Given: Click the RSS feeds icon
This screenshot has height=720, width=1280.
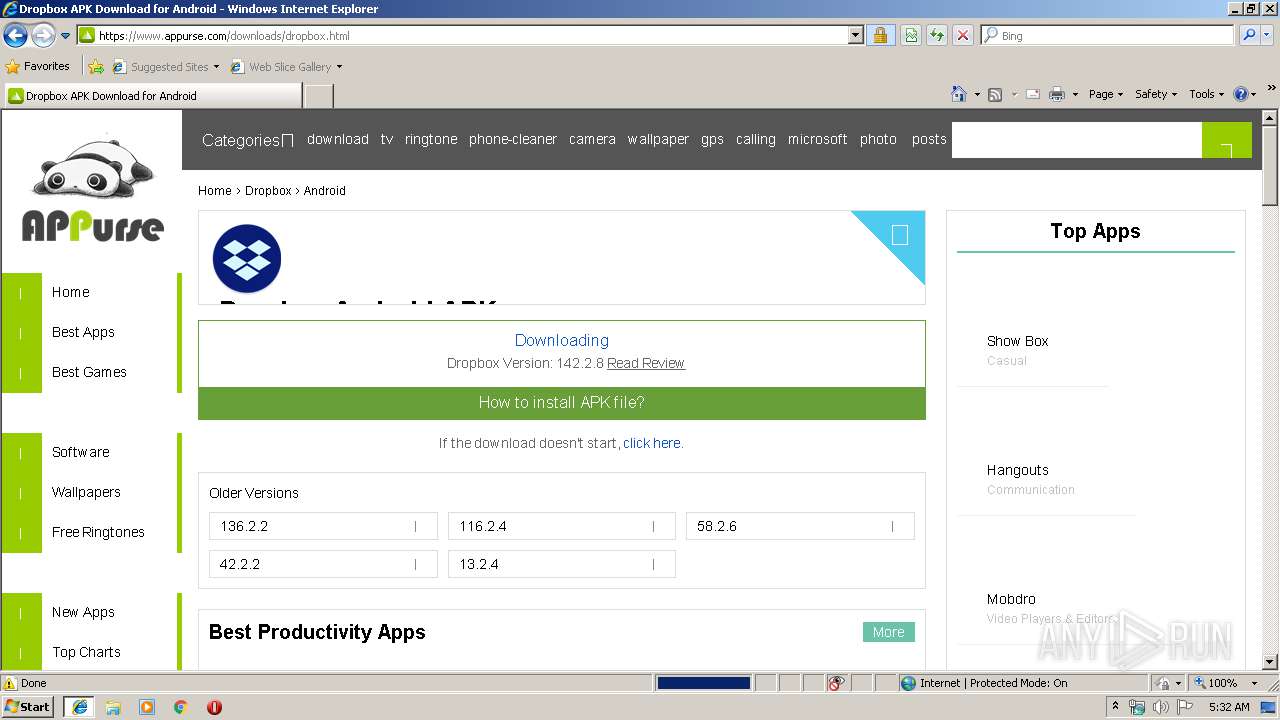Looking at the screenshot, I should [995, 94].
